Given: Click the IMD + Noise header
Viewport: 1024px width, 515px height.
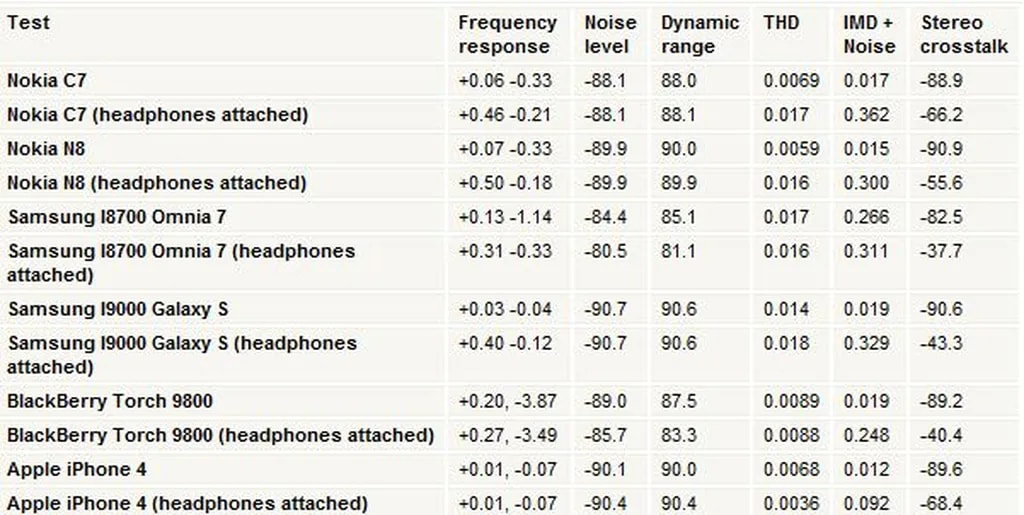Looking at the screenshot, I should (x=869, y=34).
